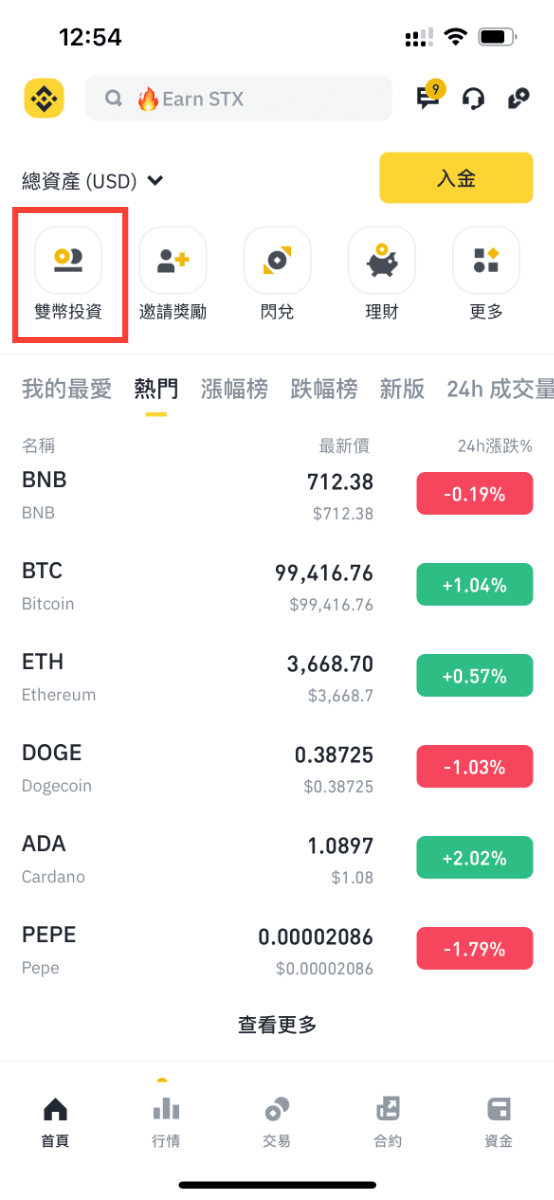Tap the profile icon beside the headset
This screenshot has width=554, height=1200.
518,98
